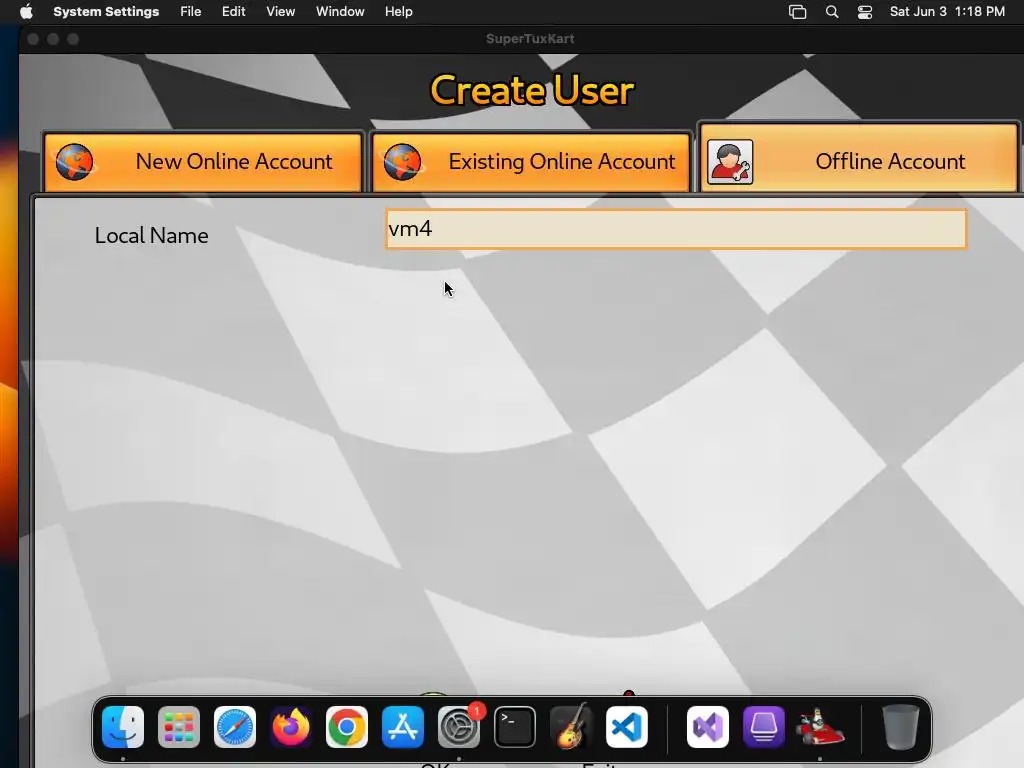
Task: Open the Offline Account tab
Action: (859, 158)
